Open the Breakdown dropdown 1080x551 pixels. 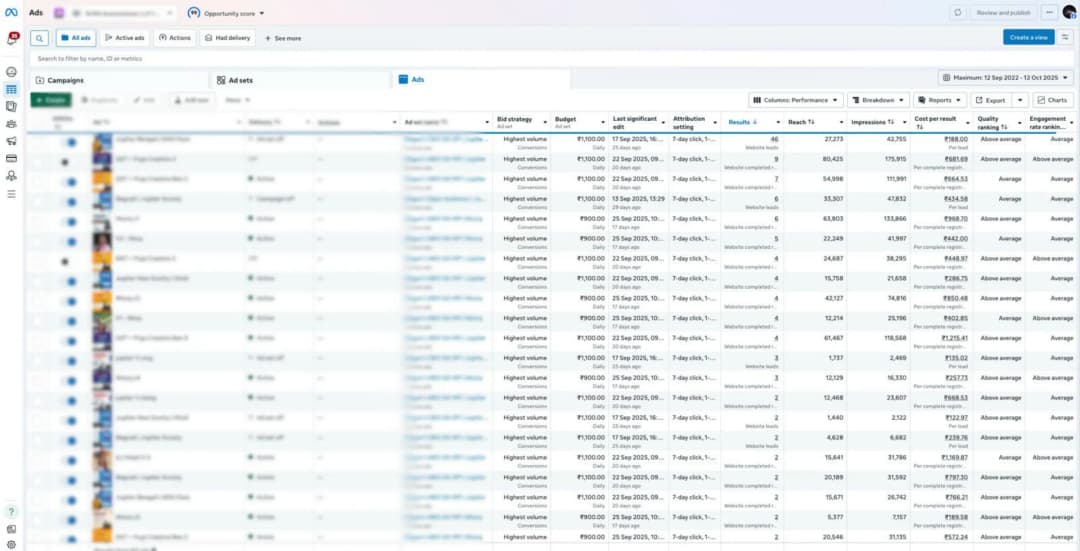click(x=877, y=100)
